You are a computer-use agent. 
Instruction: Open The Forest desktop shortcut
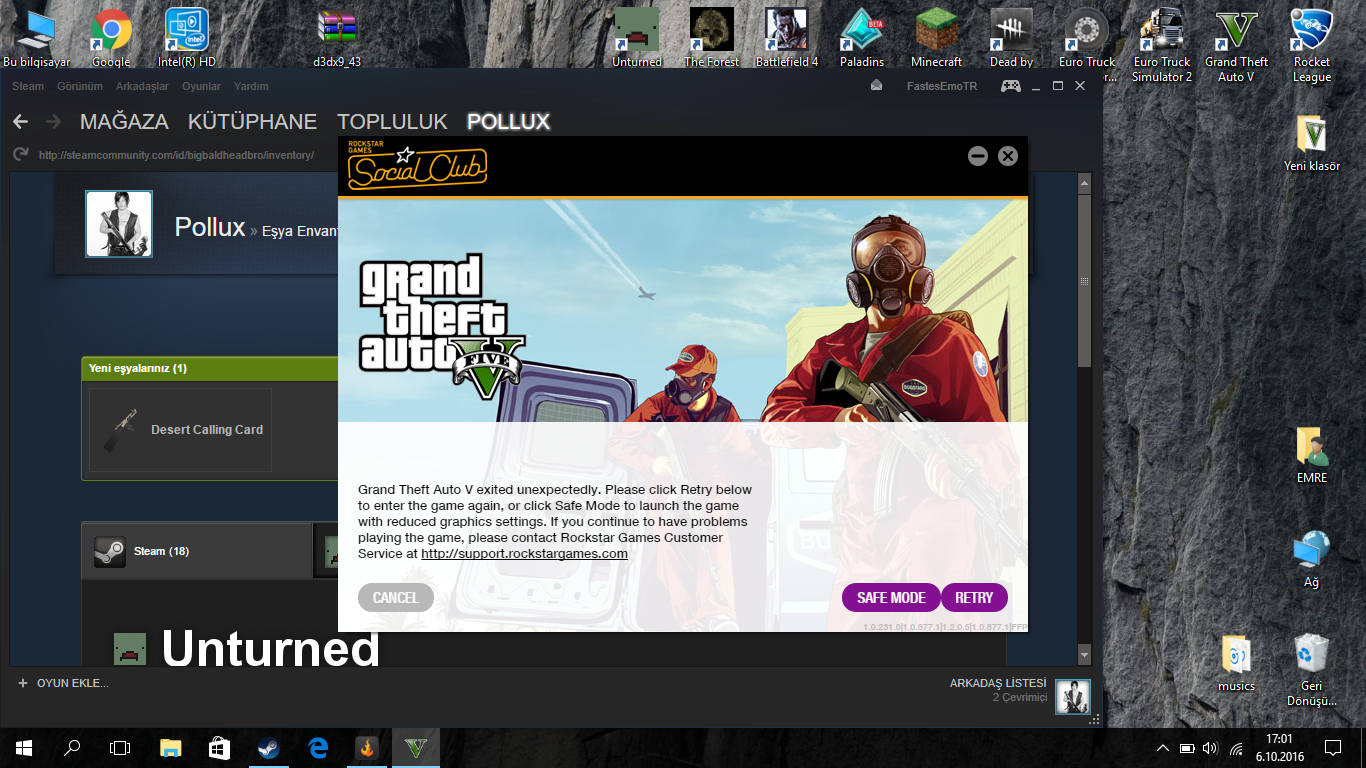(x=711, y=37)
